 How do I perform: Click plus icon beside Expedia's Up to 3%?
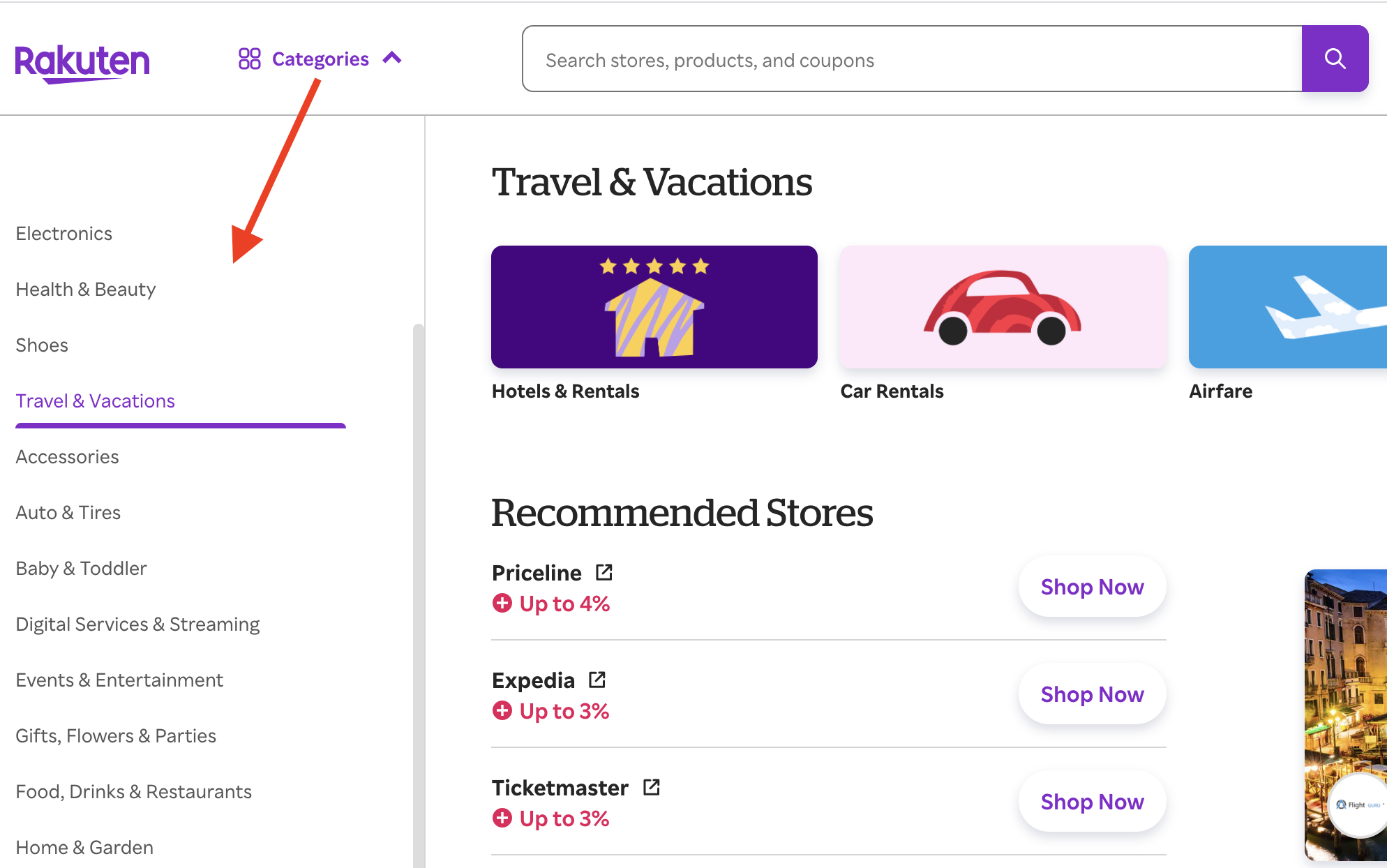pos(502,710)
